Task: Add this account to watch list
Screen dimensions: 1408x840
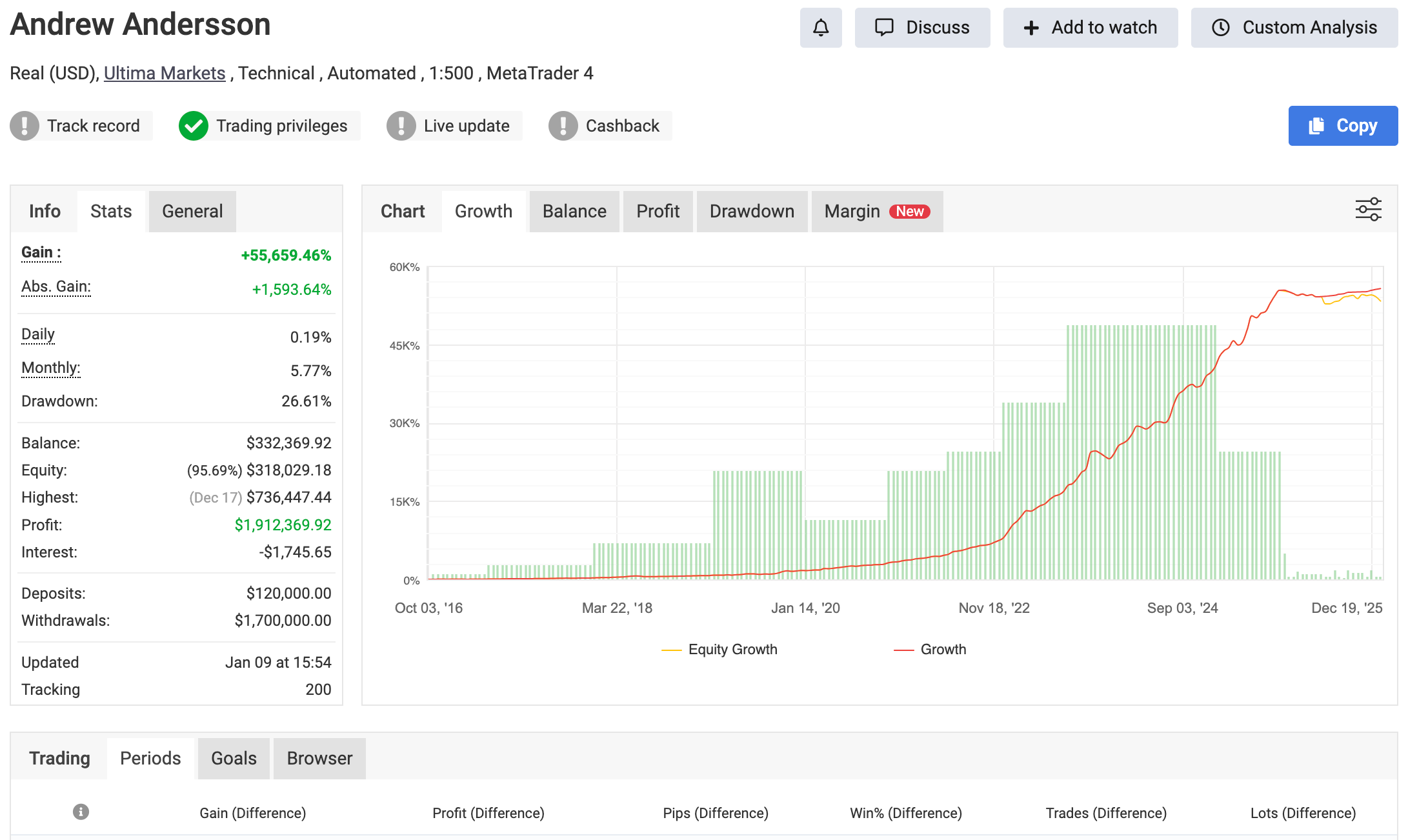Action: [1091, 28]
